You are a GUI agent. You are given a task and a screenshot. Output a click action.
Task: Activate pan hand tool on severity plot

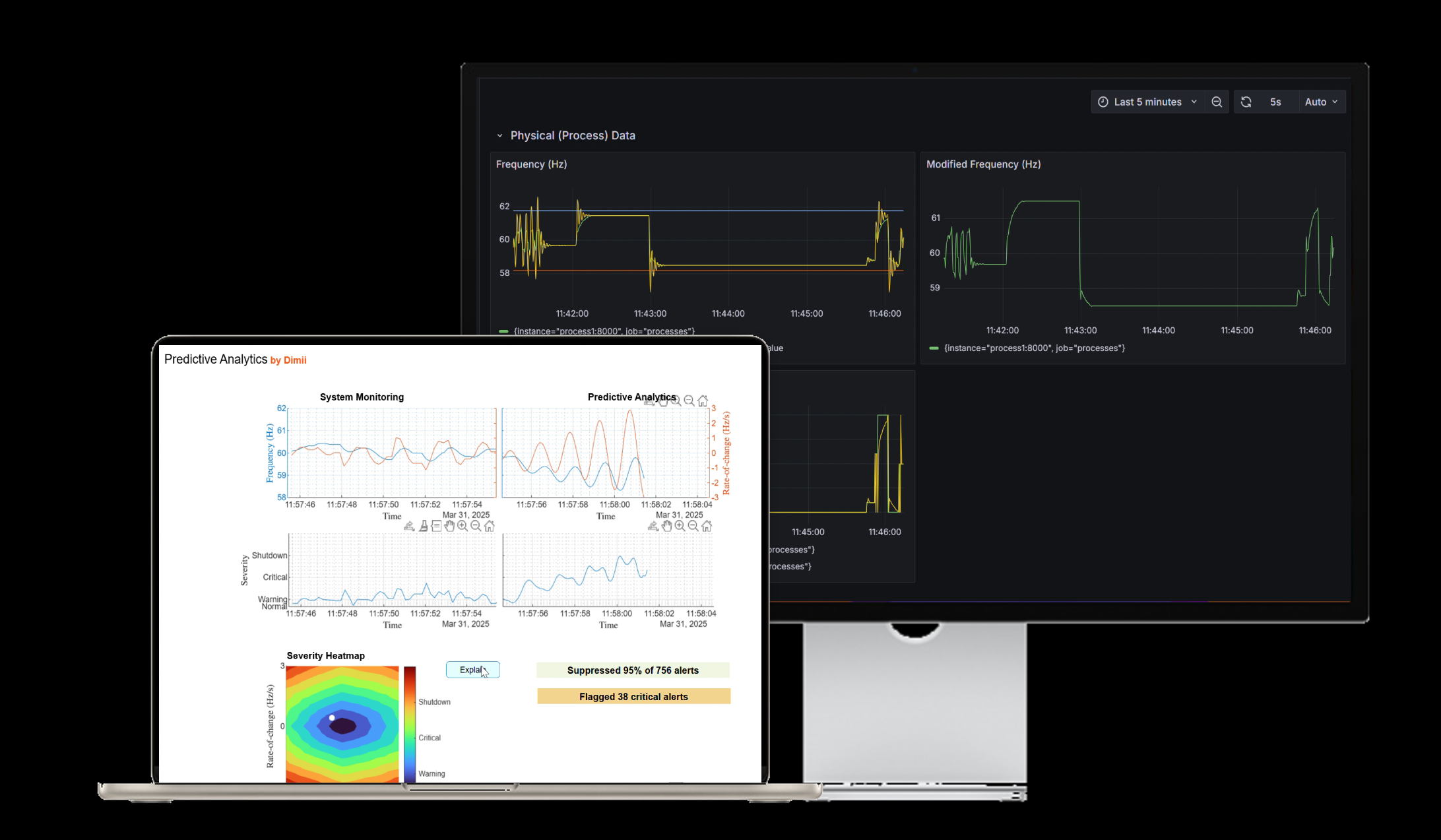pyautogui.click(x=449, y=526)
